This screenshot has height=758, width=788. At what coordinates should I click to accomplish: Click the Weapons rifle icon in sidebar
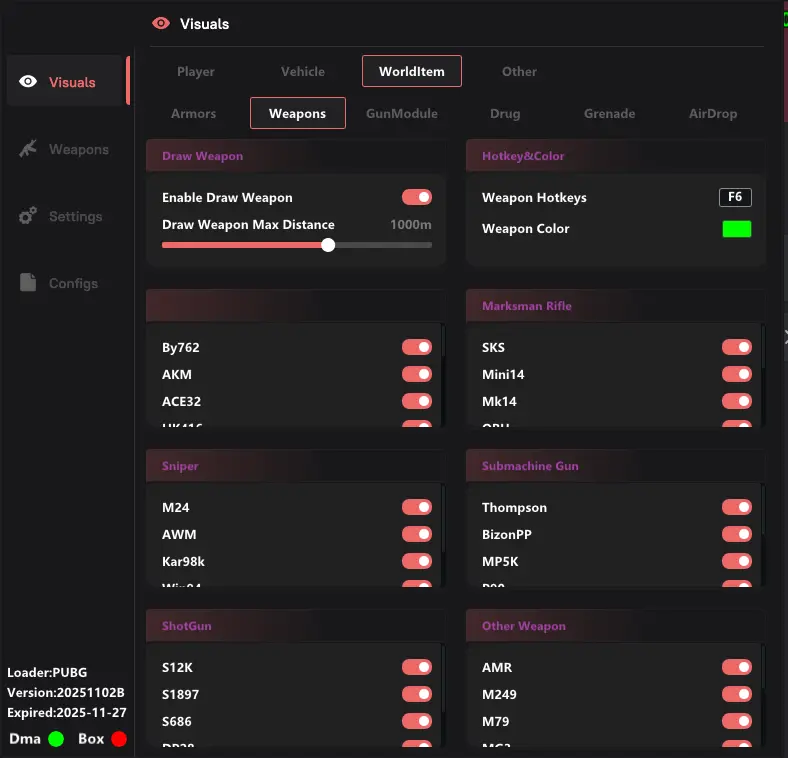[28, 149]
